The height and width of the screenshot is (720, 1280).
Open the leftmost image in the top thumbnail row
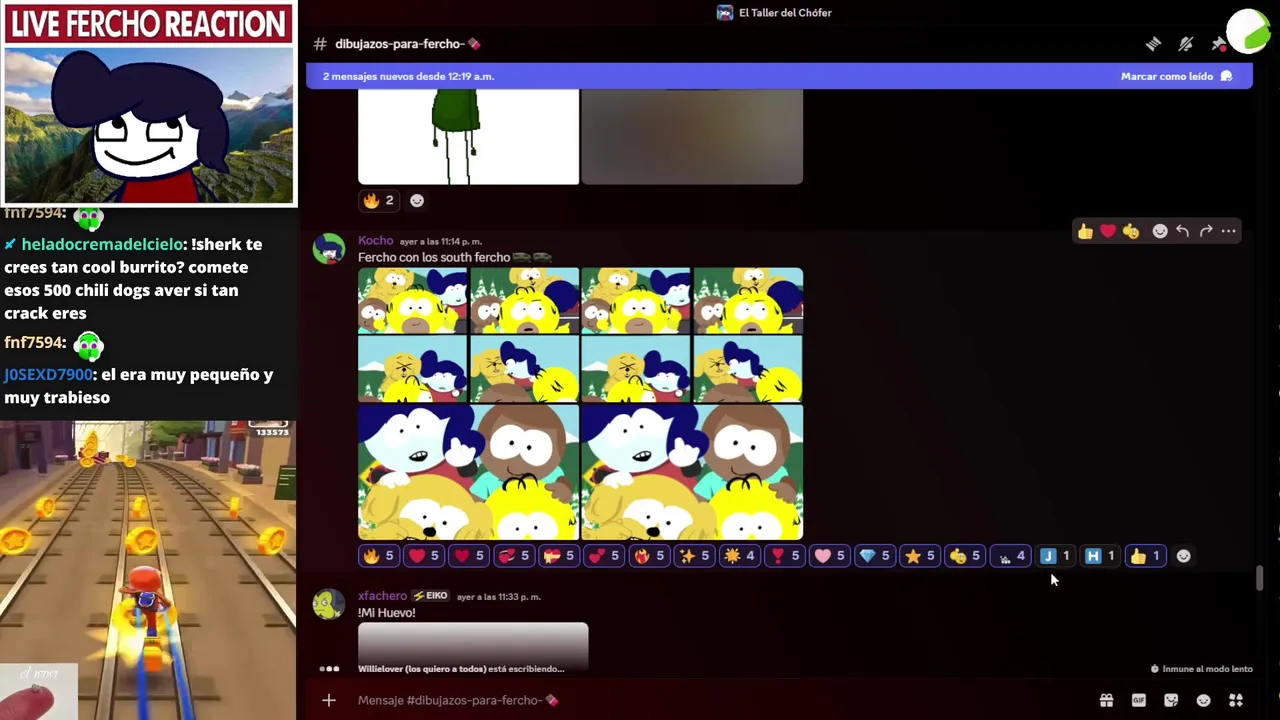412,300
